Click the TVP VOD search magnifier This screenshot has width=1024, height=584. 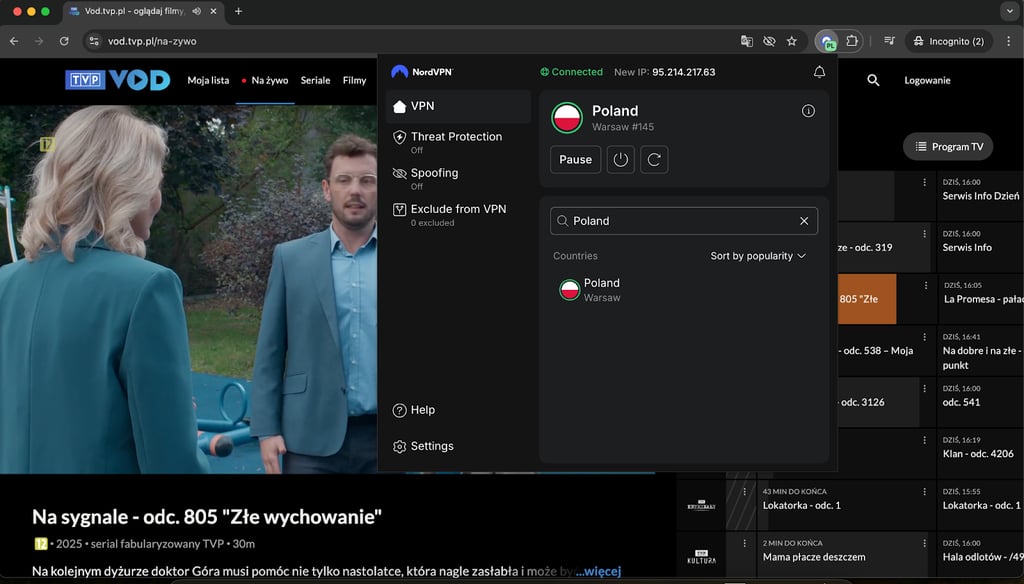873,80
